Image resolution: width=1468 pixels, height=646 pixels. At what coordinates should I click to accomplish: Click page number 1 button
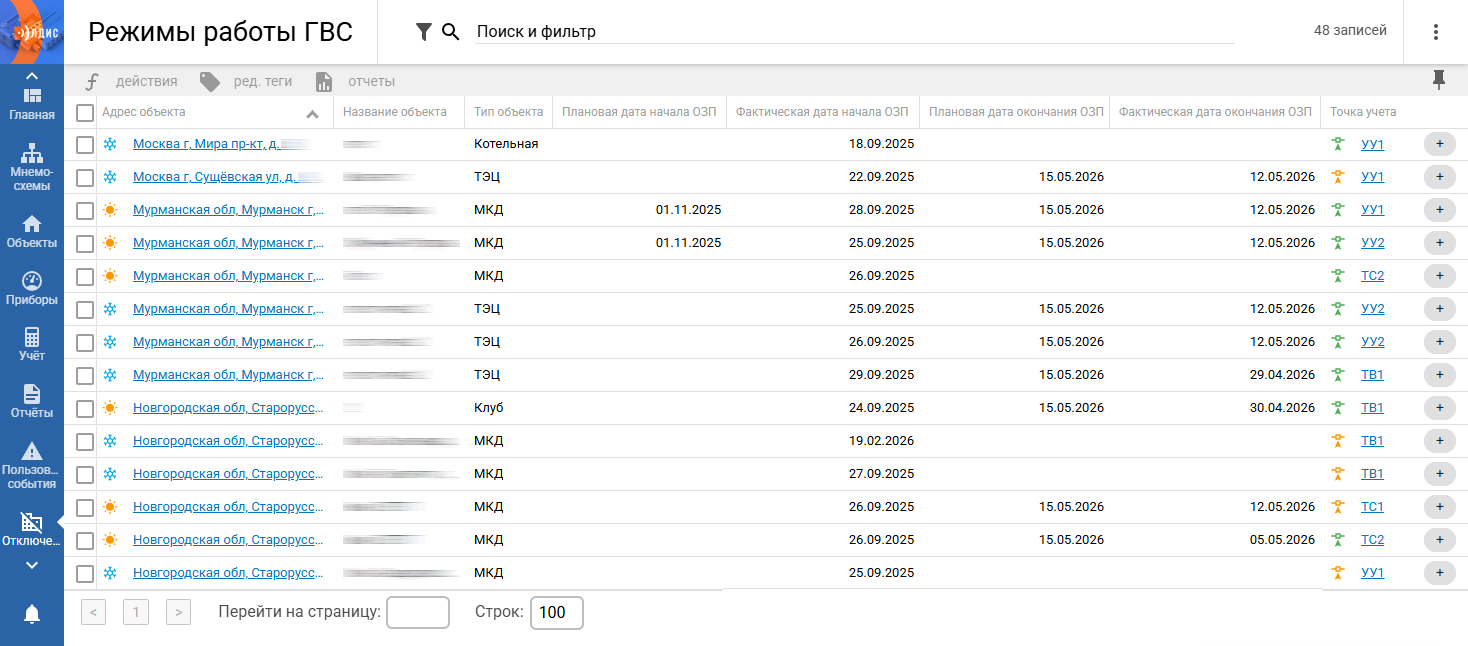coord(136,612)
